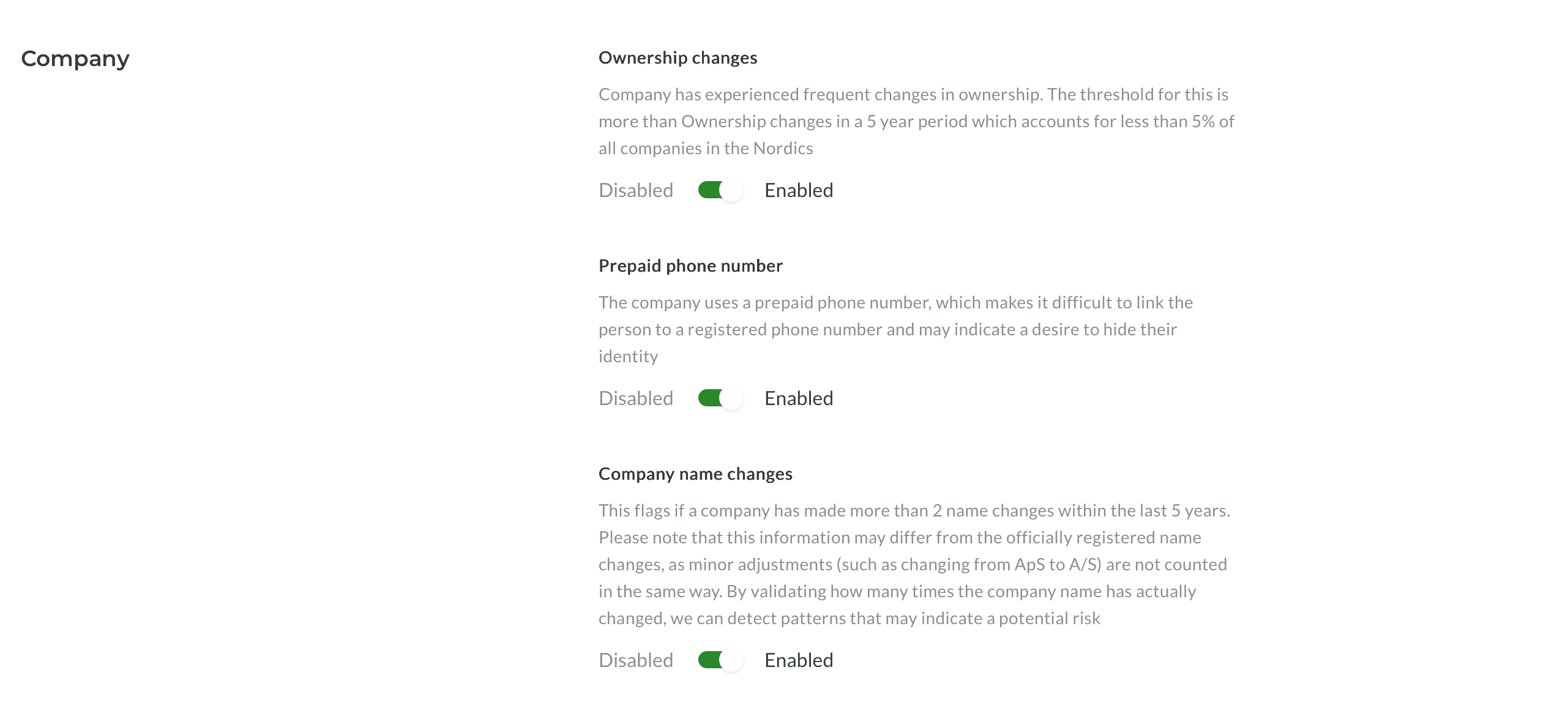The height and width of the screenshot is (727, 1568).
Task: Select the Enabled label for Prepaid phone number
Action: [x=799, y=398]
